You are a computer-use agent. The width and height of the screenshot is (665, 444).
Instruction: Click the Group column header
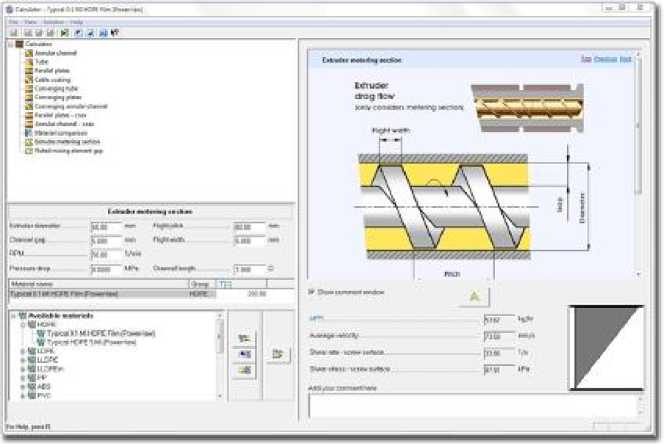[x=202, y=284]
